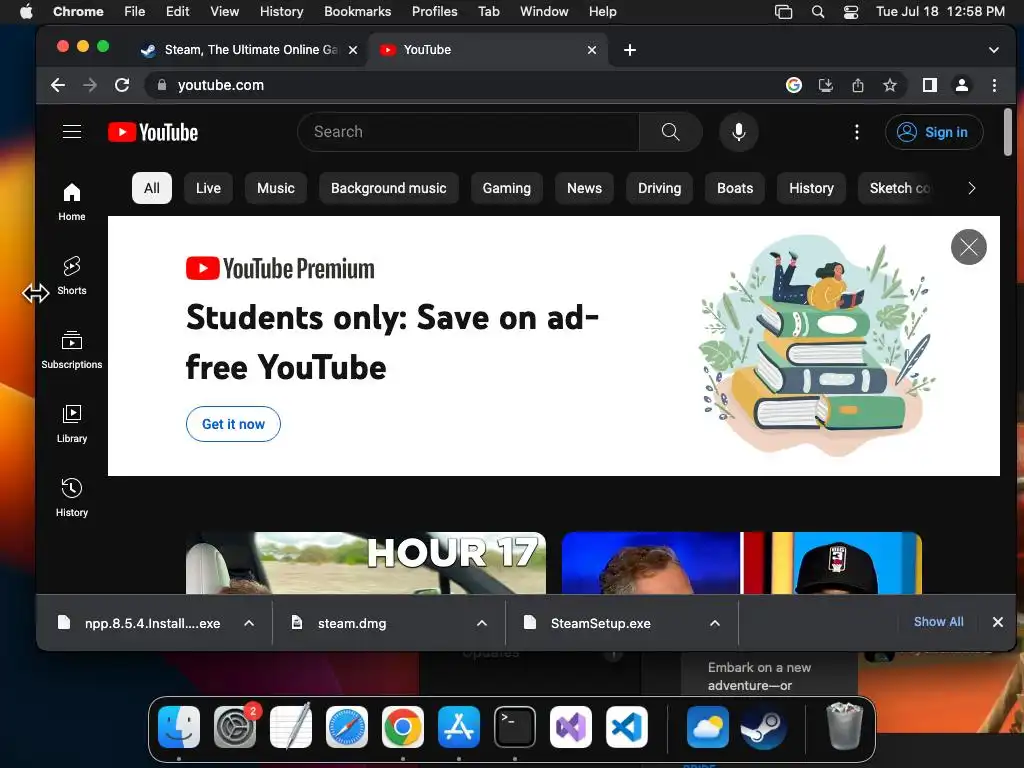Go back in Chrome
Image resolution: width=1024 pixels, height=768 pixels.
[x=58, y=85]
